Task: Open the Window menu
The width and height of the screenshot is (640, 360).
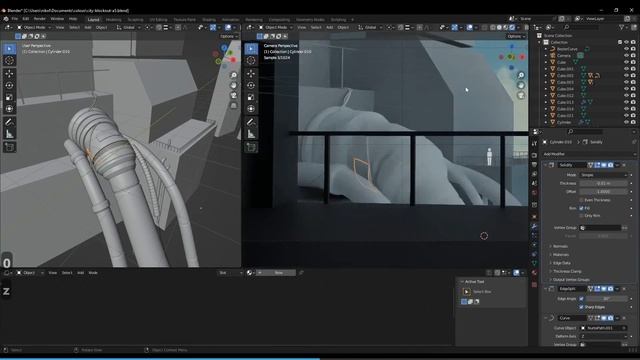Action: pos(57,19)
